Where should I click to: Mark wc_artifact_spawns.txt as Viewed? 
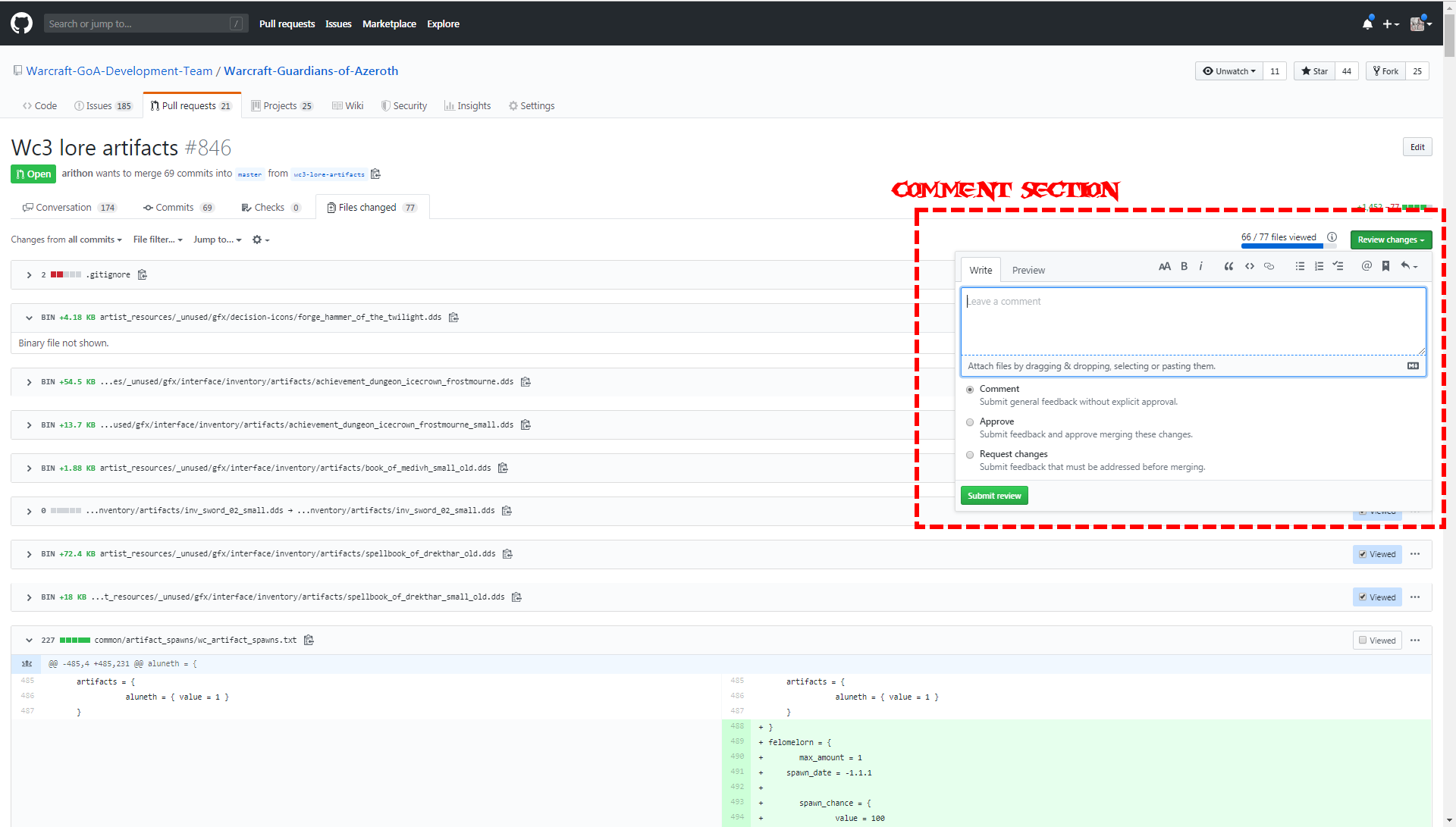(x=1363, y=641)
